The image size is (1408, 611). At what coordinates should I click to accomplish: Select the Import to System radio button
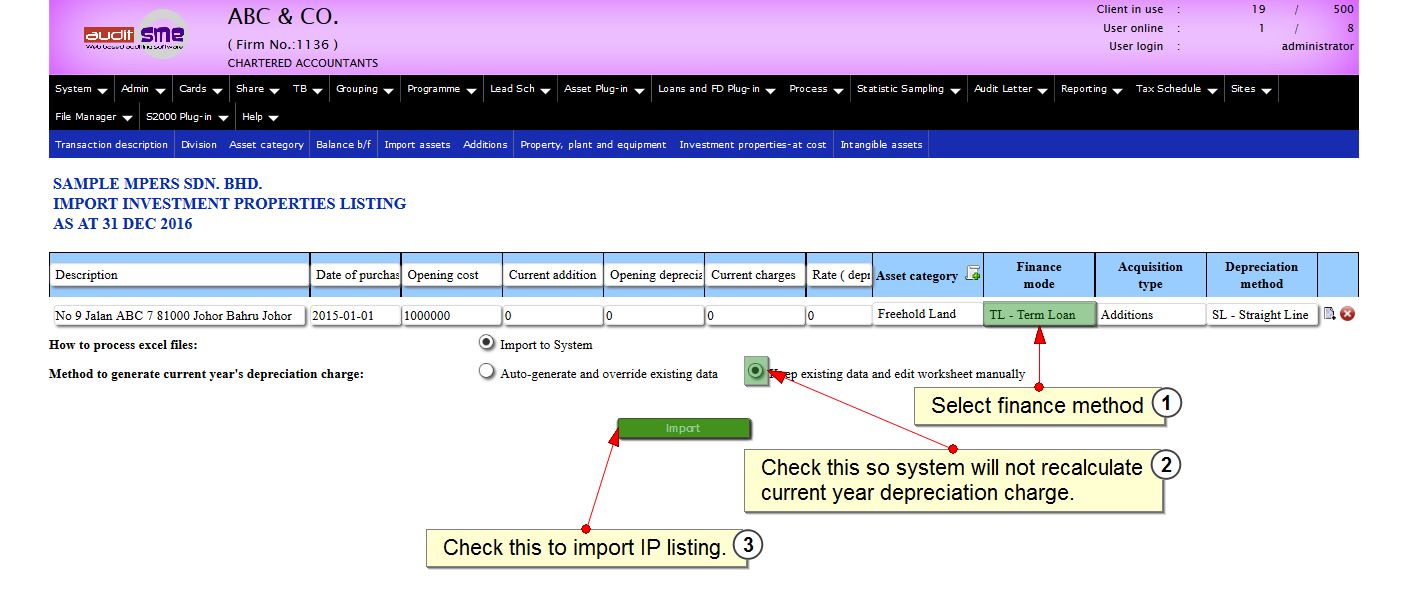point(487,343)
